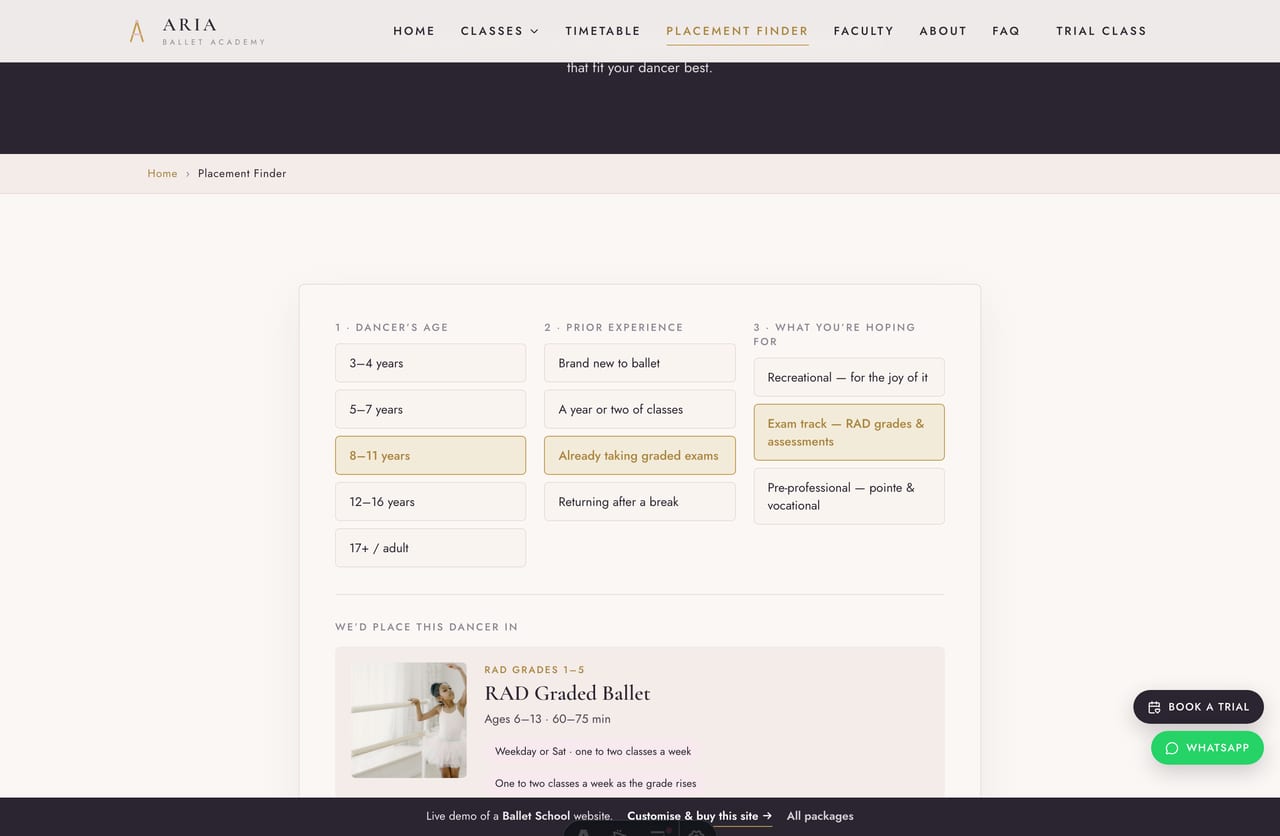This screenshot has height=836, width=1280.
Task: Click the calendar icon in Book a Trial
Action: click(1154, 707)
